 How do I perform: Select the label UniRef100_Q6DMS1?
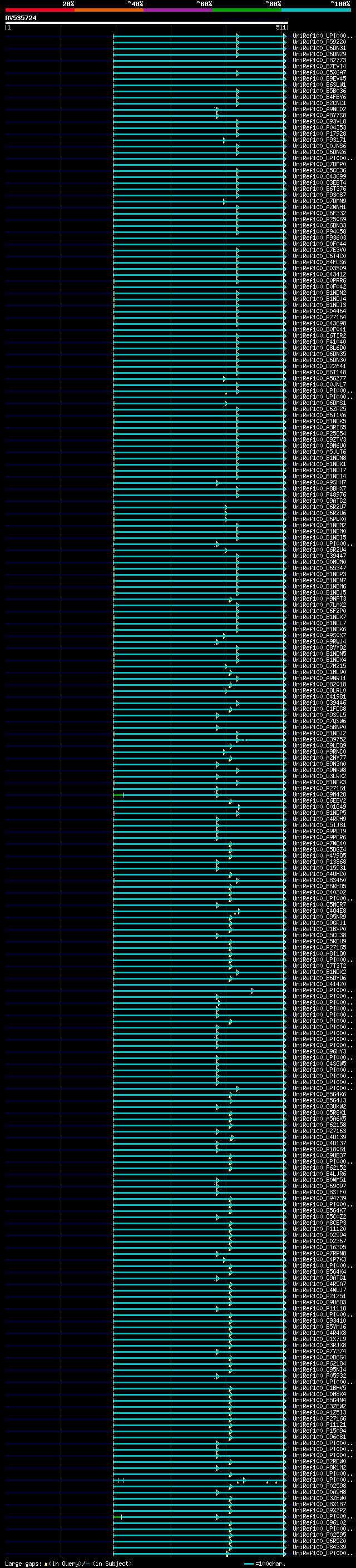319,403
